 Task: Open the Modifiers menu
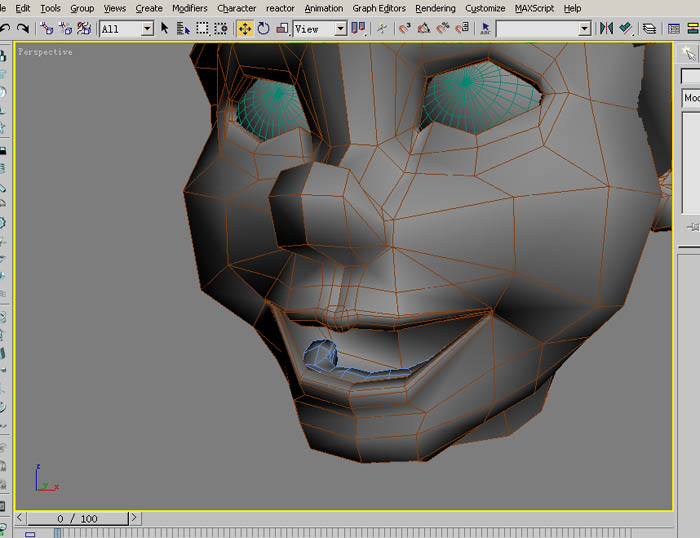[190, 8]
